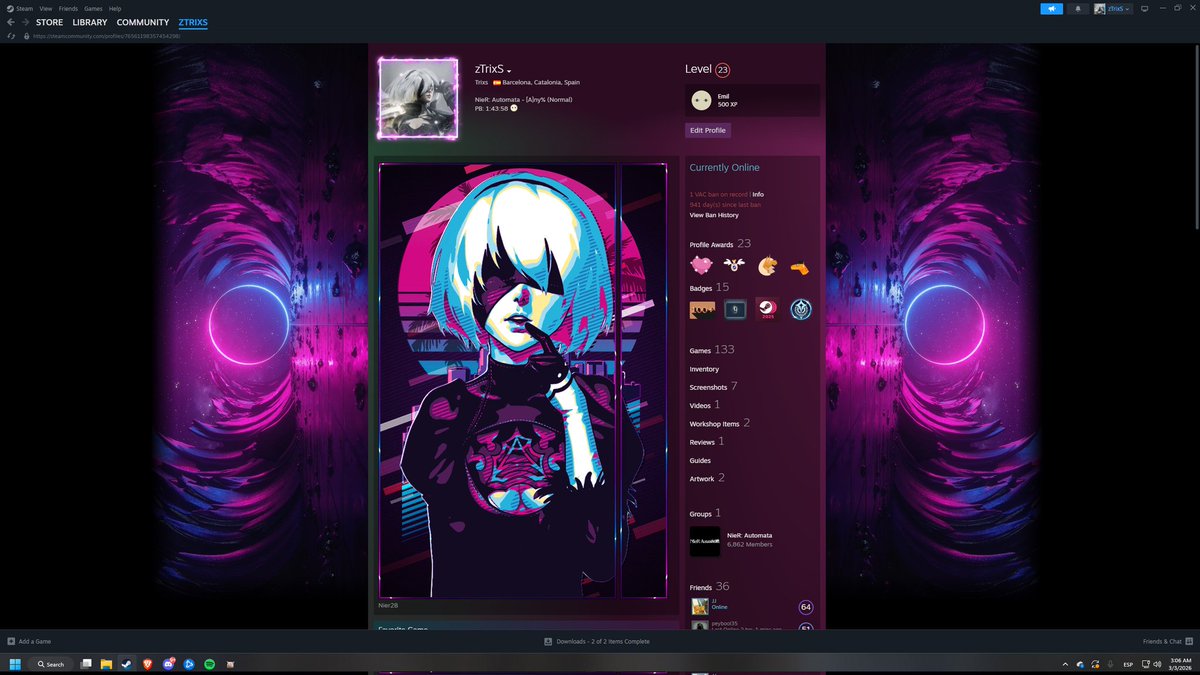Open the notifications bell
The width and height of the screenshot is (1200, 675).
click(x=1078, y=9)
